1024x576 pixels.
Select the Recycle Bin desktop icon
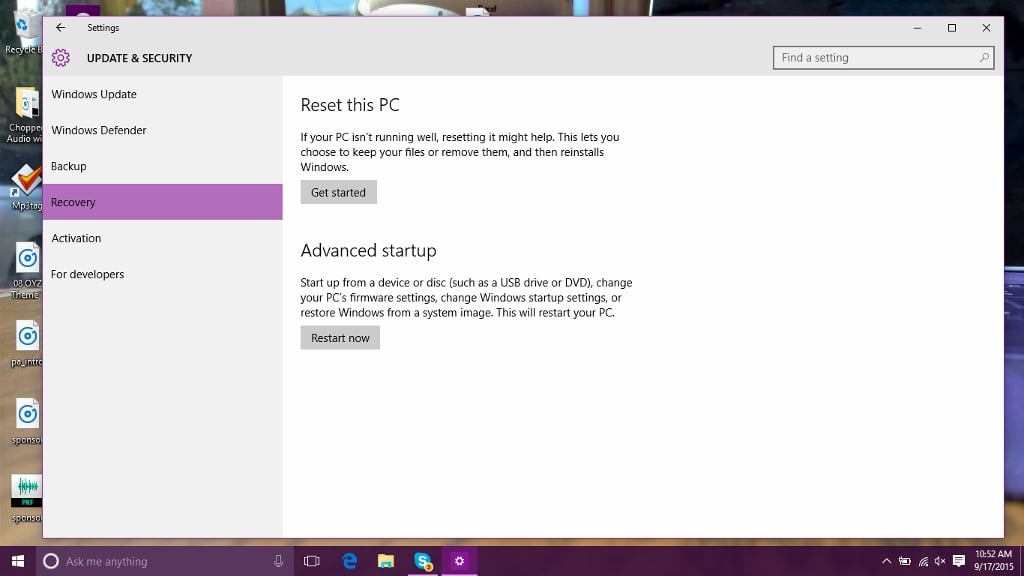tap(23, 33)
